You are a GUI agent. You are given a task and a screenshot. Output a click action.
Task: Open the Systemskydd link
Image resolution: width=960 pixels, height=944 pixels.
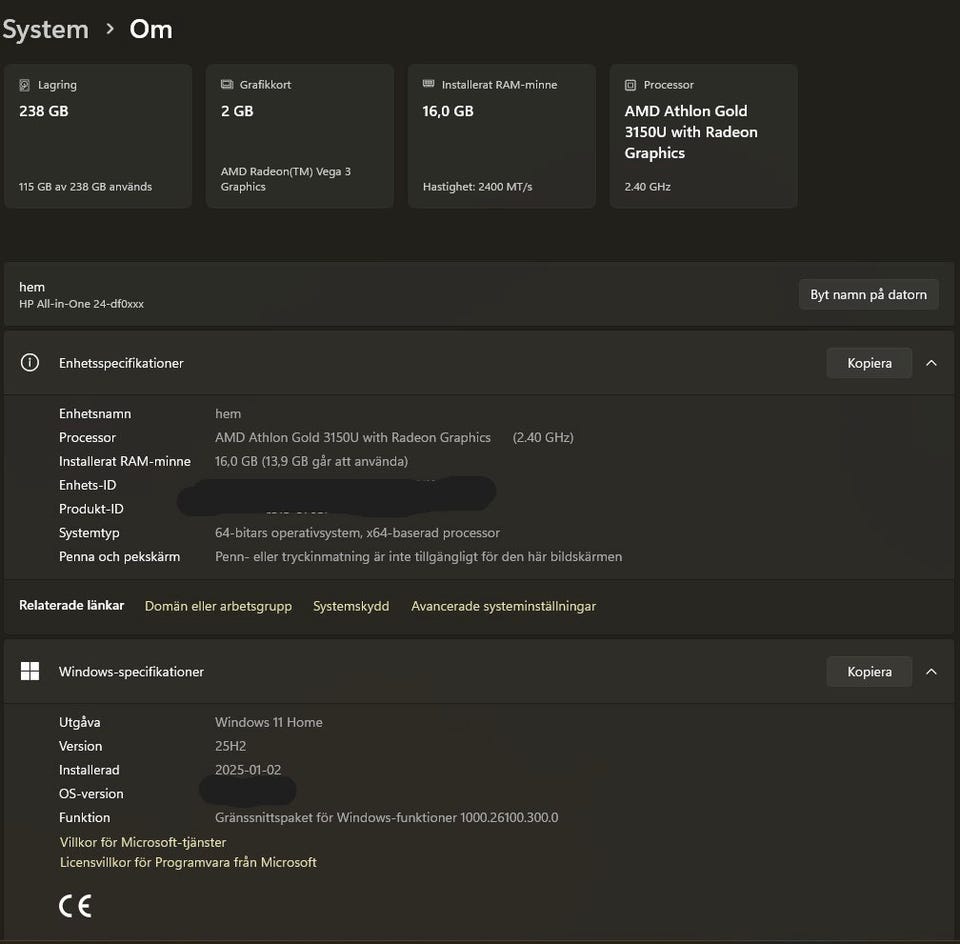351,606
